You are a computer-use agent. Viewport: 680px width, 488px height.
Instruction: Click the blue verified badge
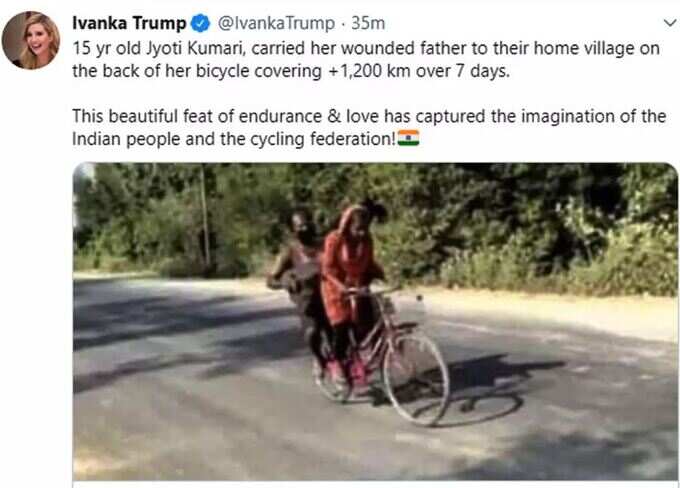pyautogui.click(x=200, y=23)
